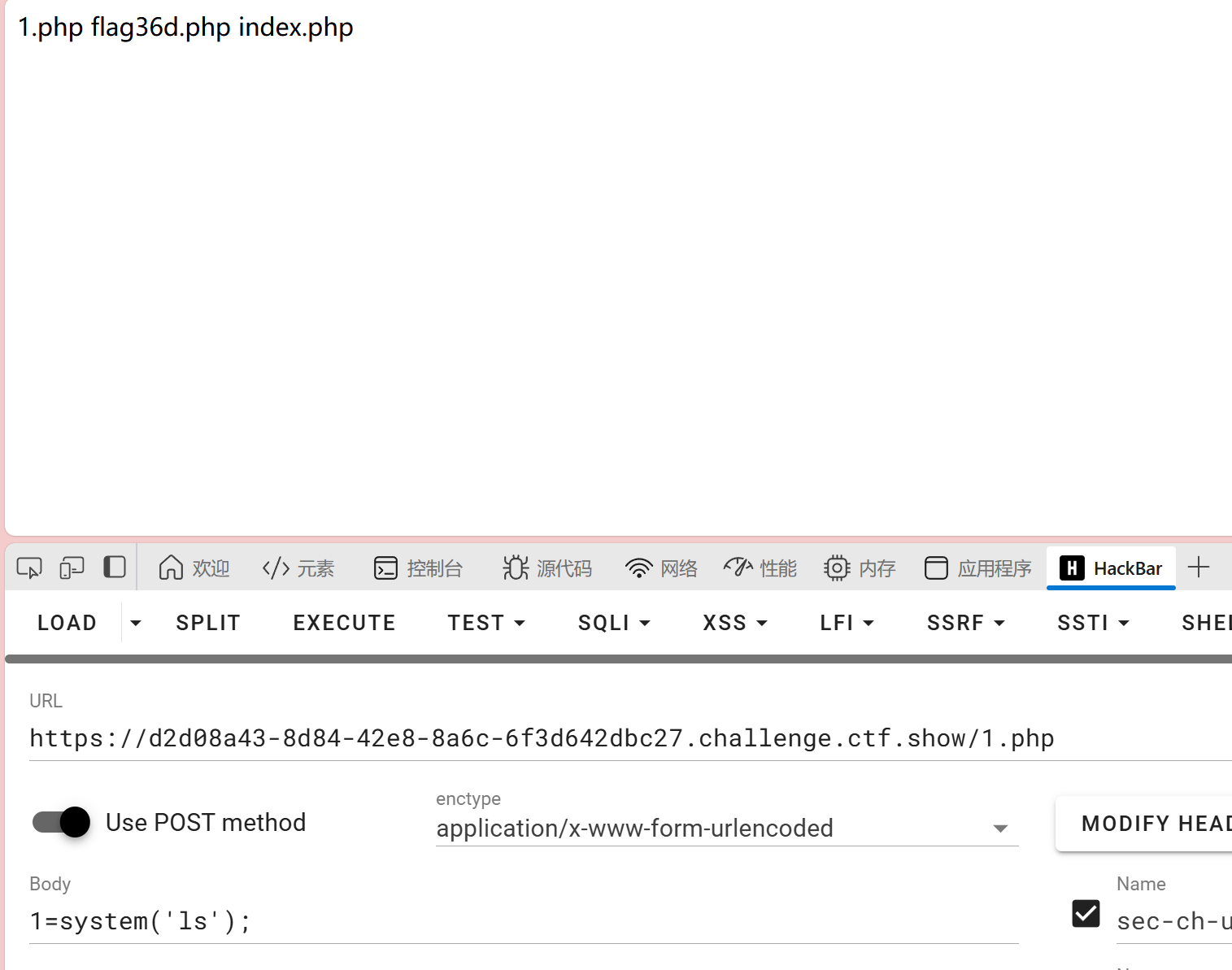Open the SQLI dropdown menu

click(614, 623)
